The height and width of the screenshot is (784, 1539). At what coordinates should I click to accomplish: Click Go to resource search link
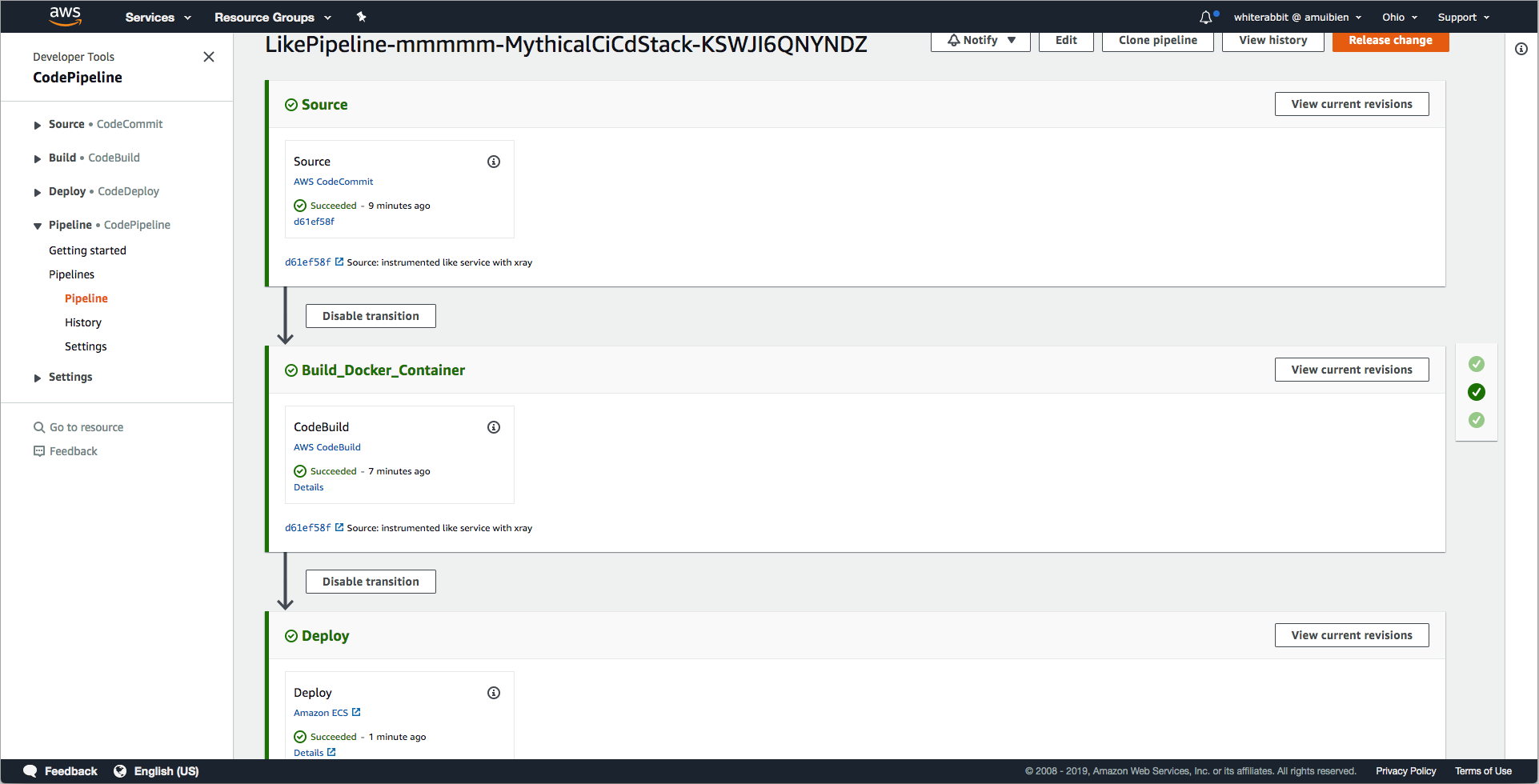click(86, 427)
